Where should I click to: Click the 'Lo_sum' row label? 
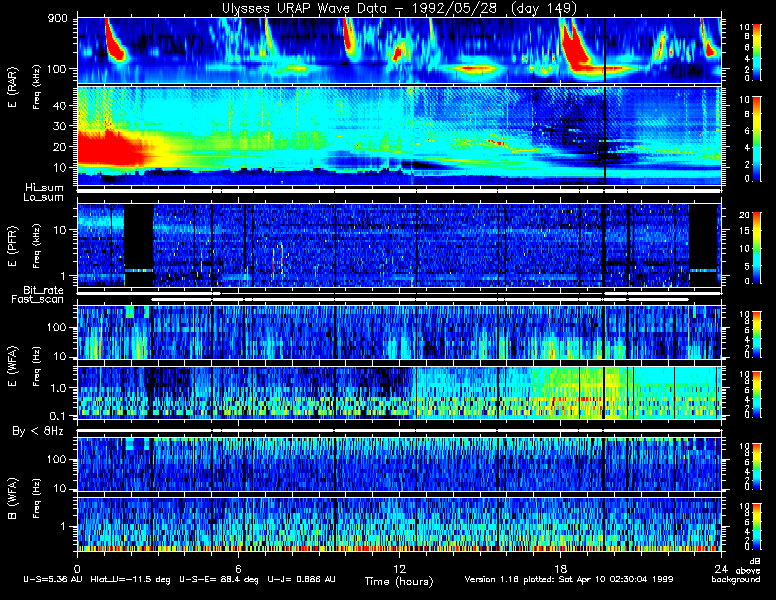pyautogui.click(x=44, y=198)
